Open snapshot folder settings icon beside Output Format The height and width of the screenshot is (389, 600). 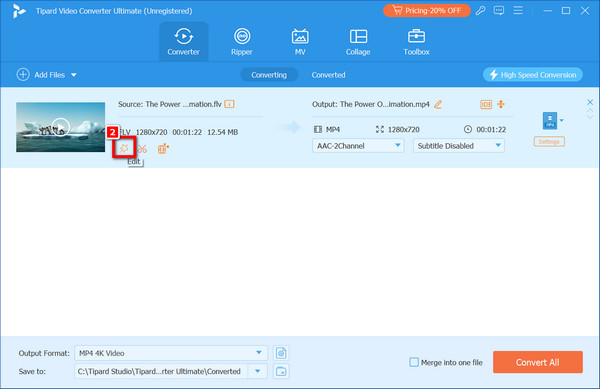tap(281, 353)
